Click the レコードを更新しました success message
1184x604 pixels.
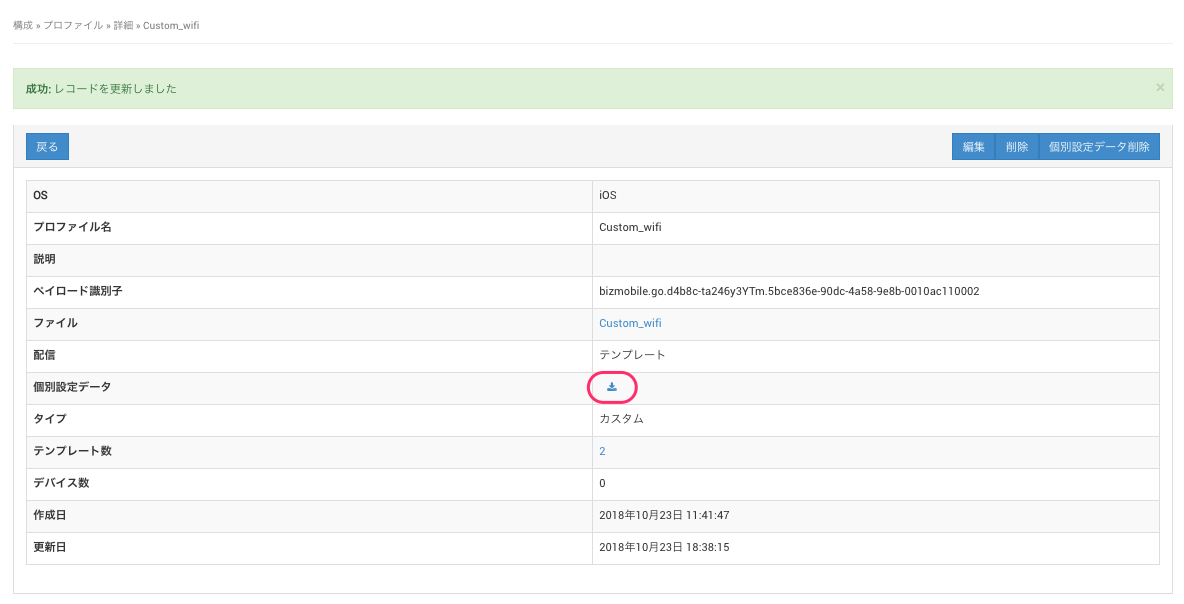(116, 89)
